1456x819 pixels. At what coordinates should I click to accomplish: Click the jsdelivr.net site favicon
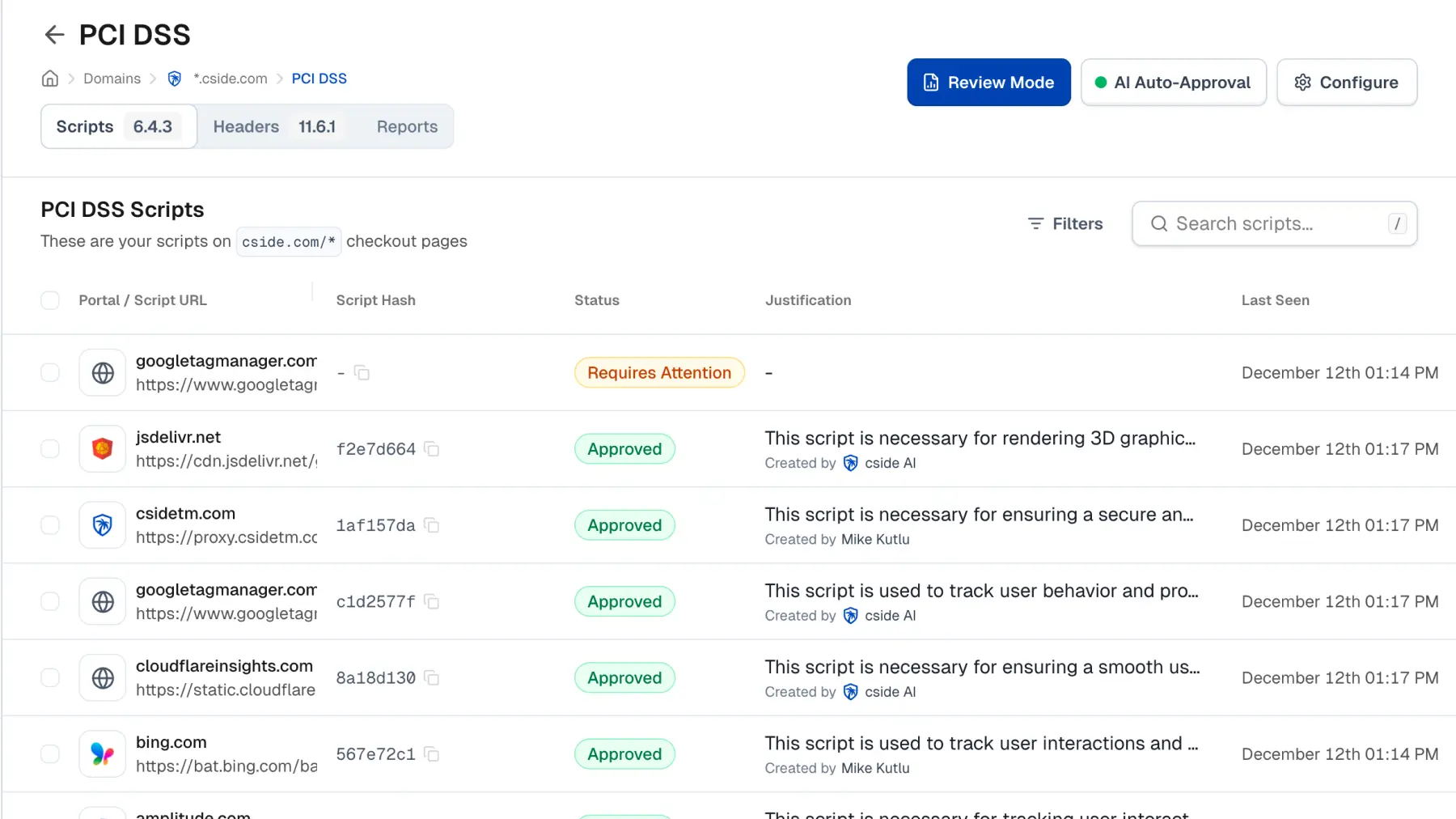[102, 448]
